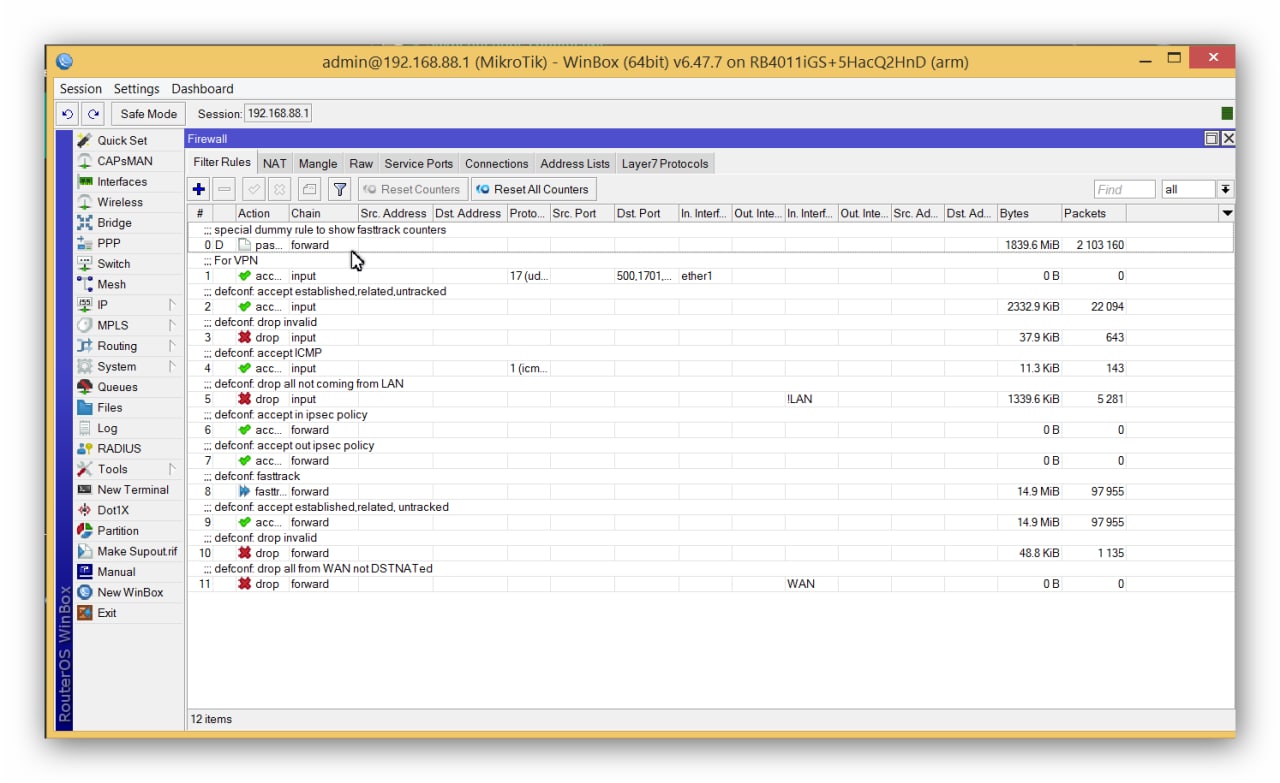Select rule 5 drop input !LAN
1280x783 pixels.
[710, 399]
